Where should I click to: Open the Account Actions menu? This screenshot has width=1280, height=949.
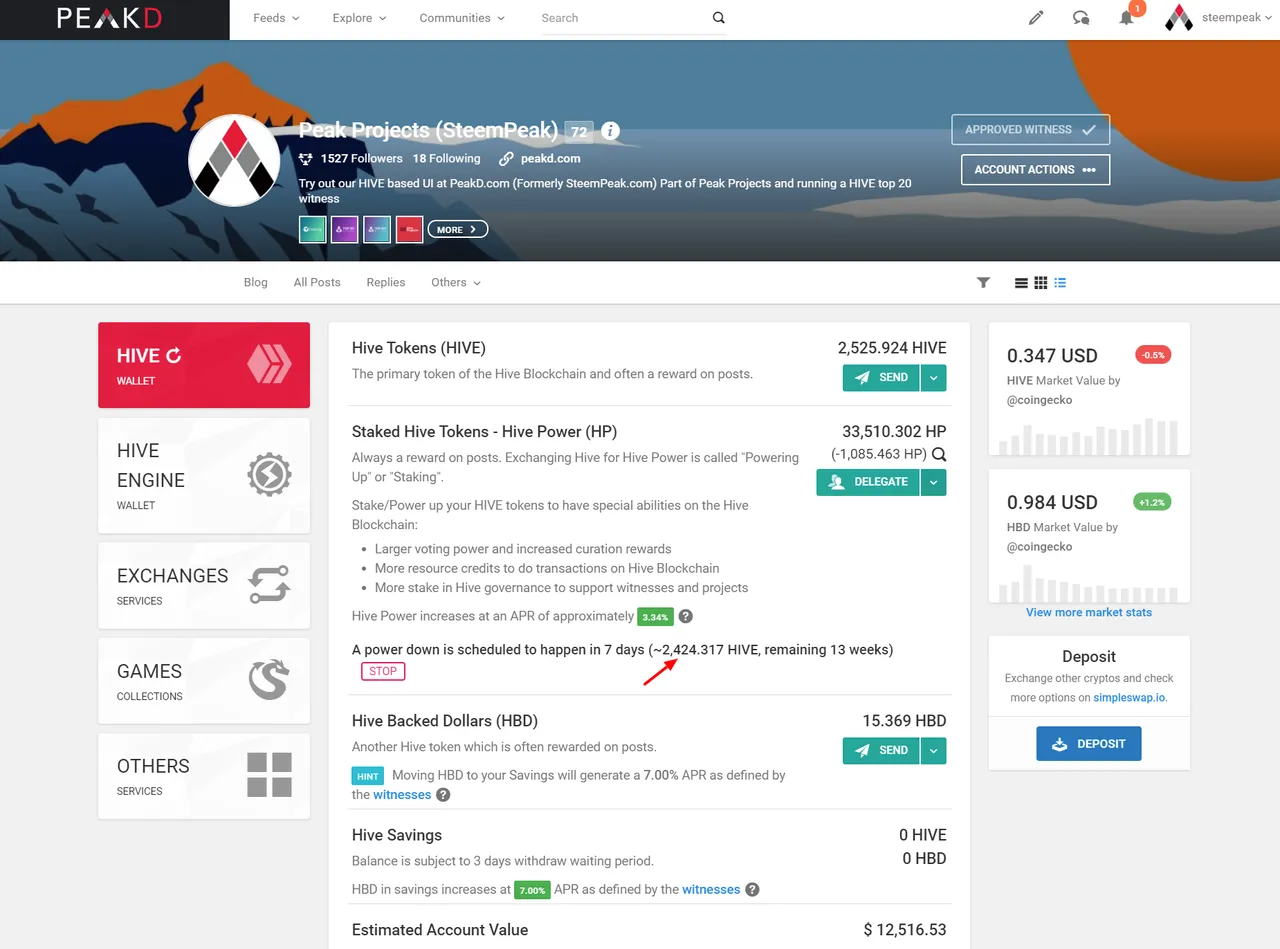click(x=1035, y=170)
